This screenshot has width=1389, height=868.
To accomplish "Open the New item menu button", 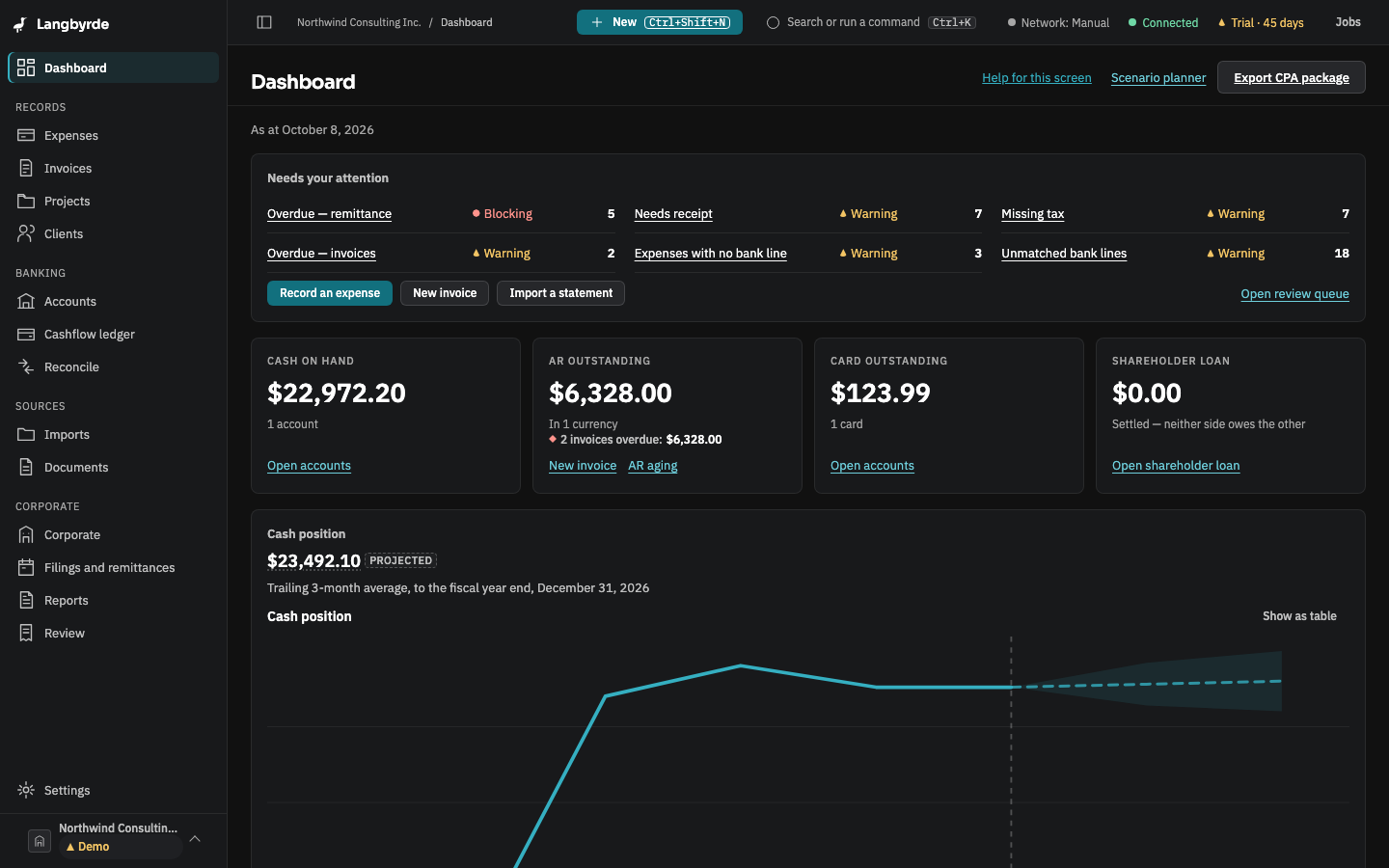I will pos(660,22).
